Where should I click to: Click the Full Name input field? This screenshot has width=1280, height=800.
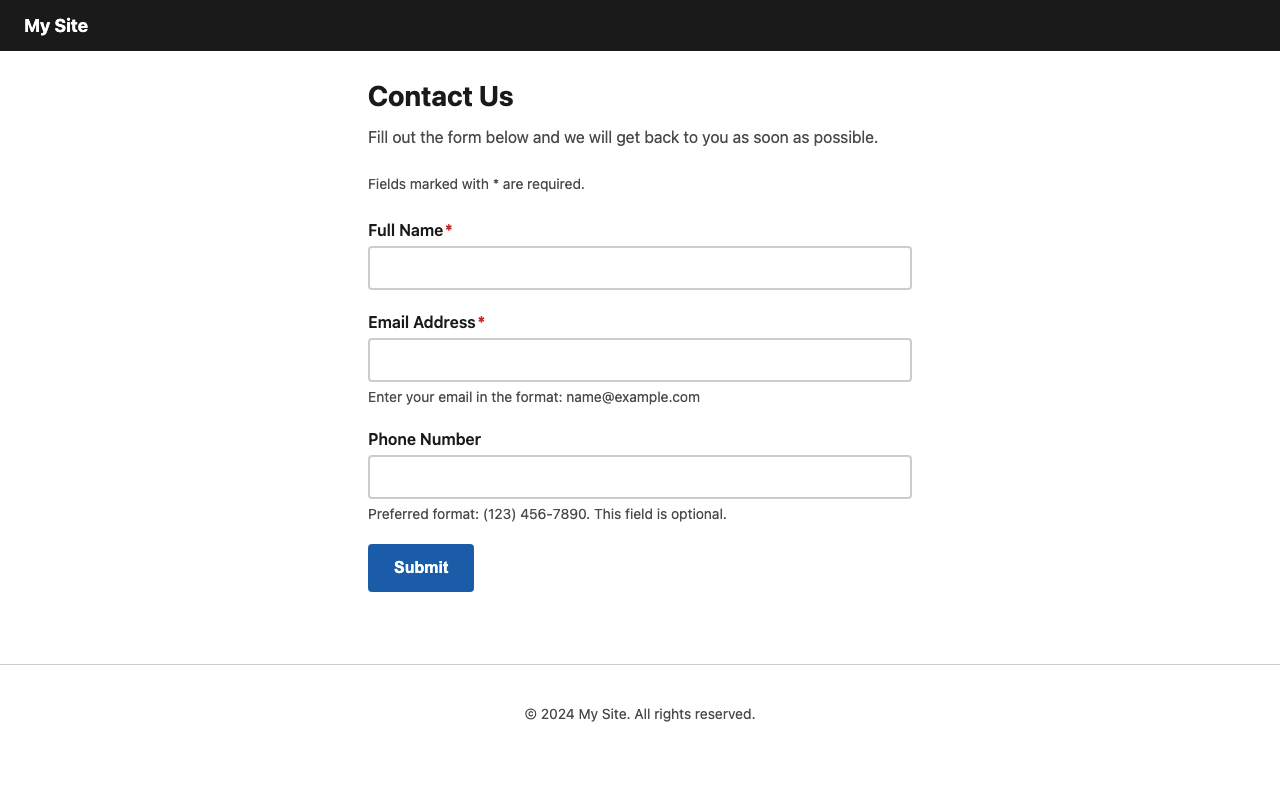(639, 267)
